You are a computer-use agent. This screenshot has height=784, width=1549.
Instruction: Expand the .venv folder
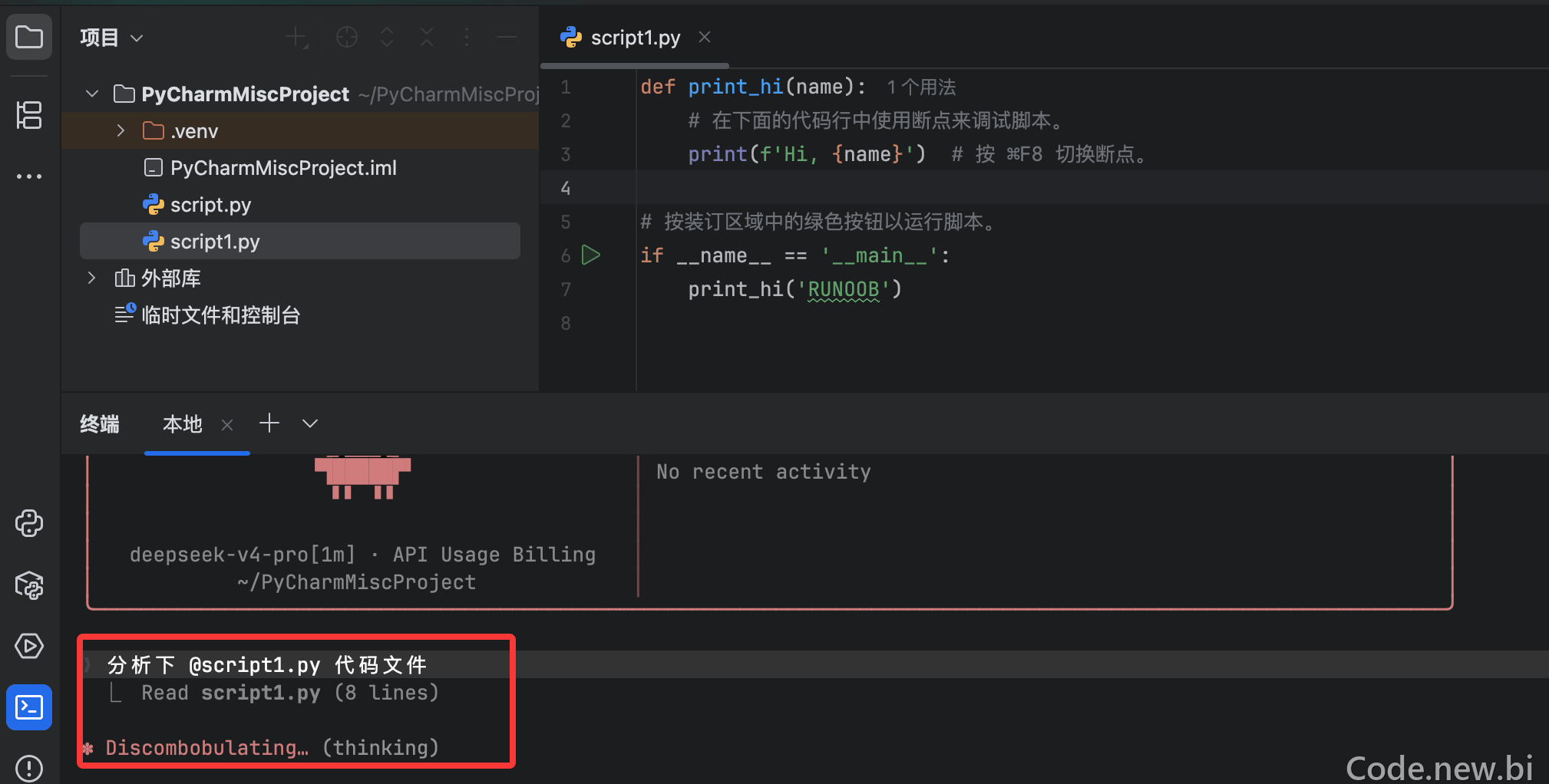click(121, 130)
